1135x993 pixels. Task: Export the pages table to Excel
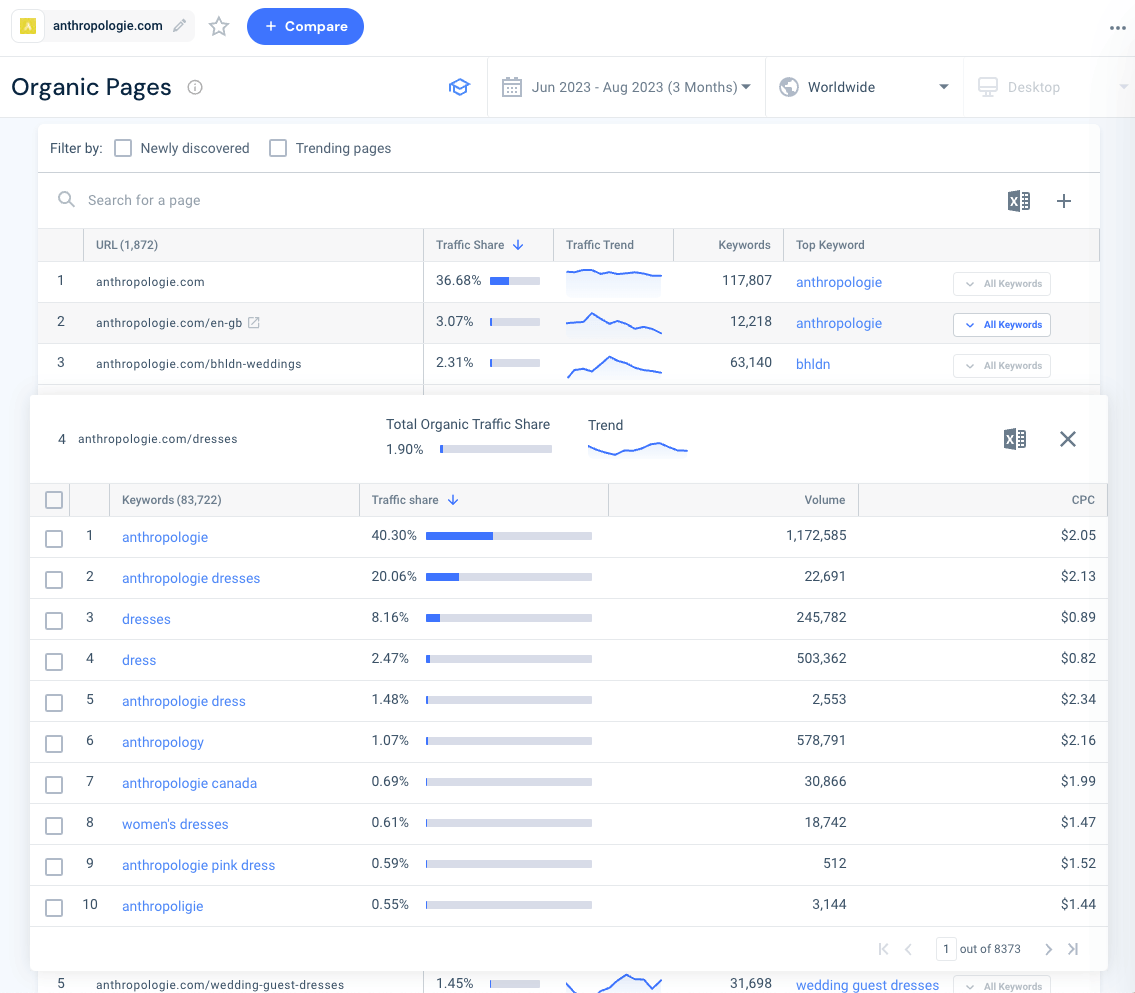pyautogui.click(x=1018, y=200)
